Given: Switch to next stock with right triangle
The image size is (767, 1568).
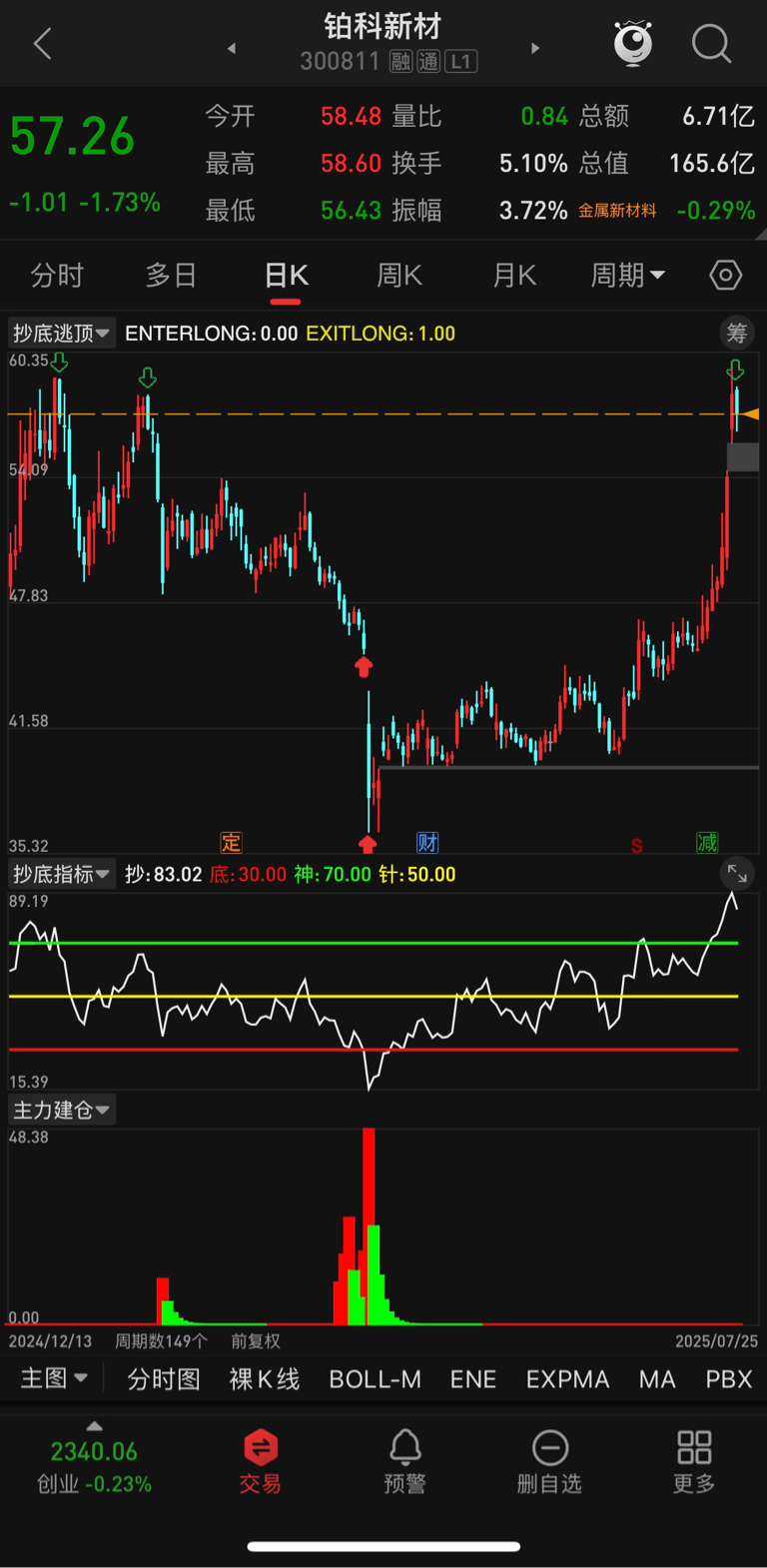Looking at the screenshot, I should click(x=535, y=48).
